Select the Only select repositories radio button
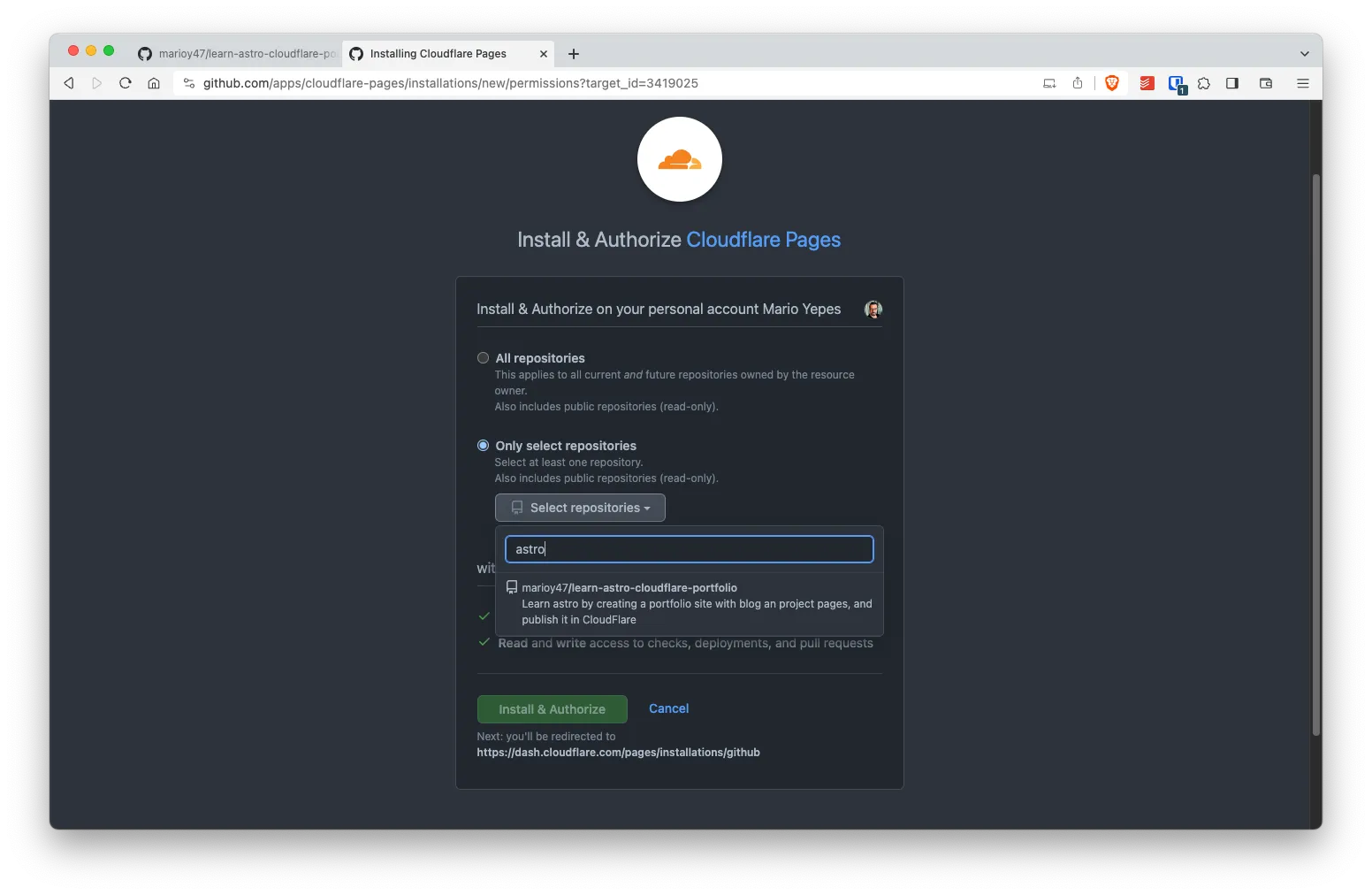1372x895 pixels. (483, 446)
